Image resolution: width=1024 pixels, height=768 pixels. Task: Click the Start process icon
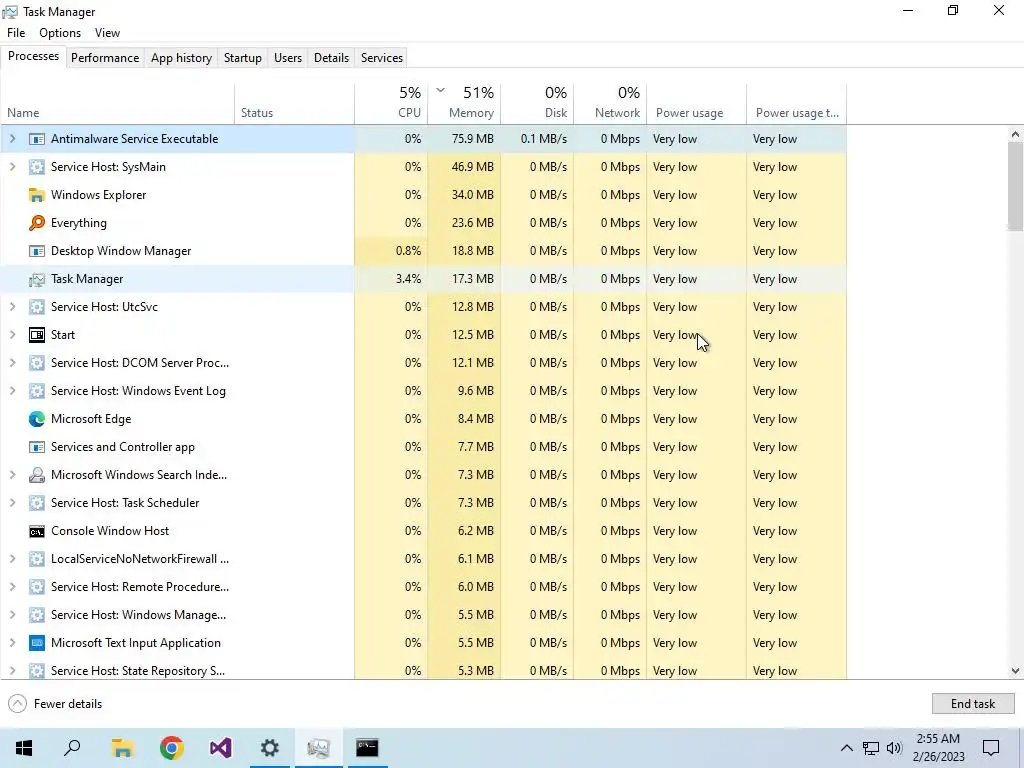pyautogui.click(x=37, y=335)
